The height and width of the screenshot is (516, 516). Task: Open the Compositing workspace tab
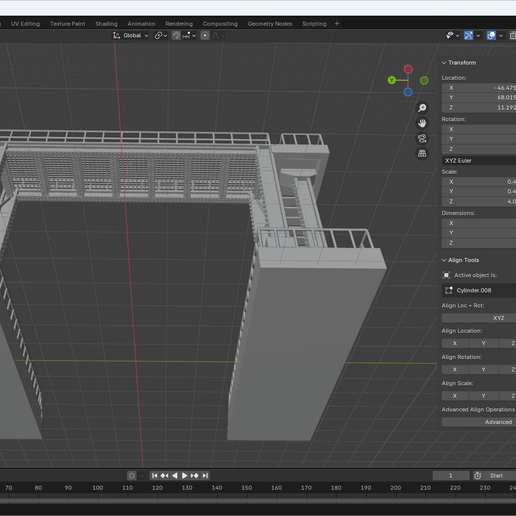[220, 24]
